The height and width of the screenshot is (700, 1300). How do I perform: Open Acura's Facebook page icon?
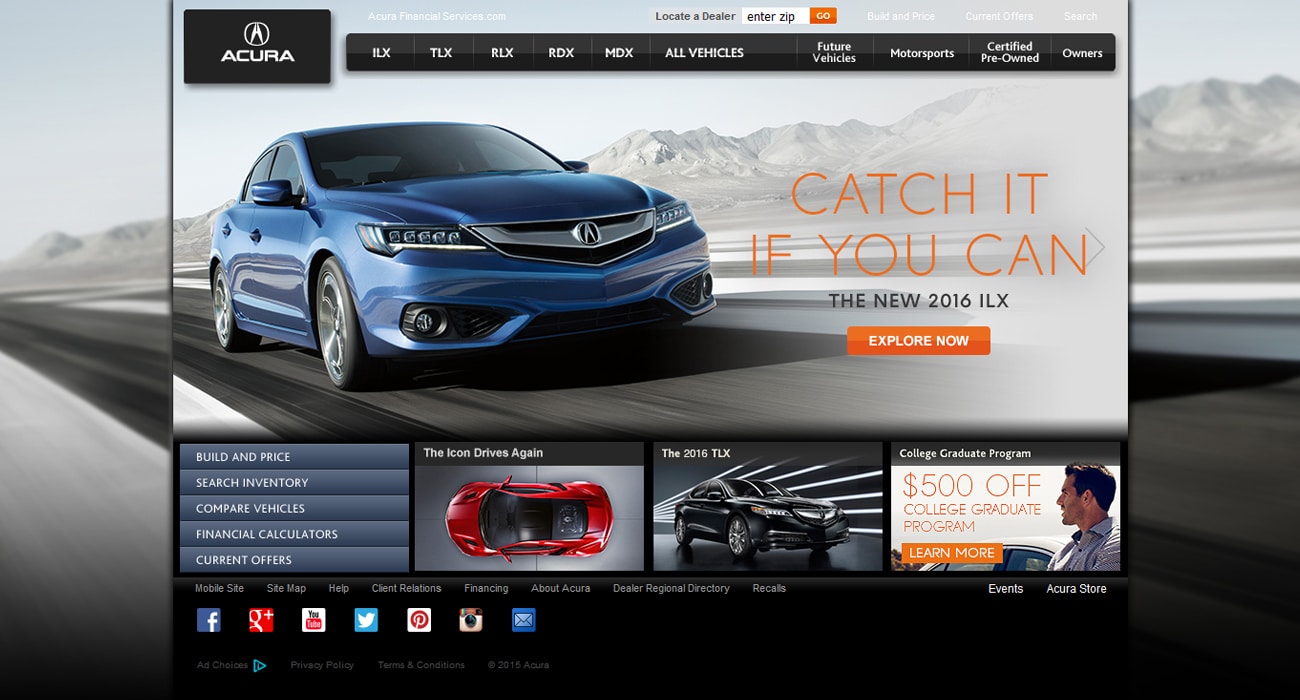(x=209, y=620)
